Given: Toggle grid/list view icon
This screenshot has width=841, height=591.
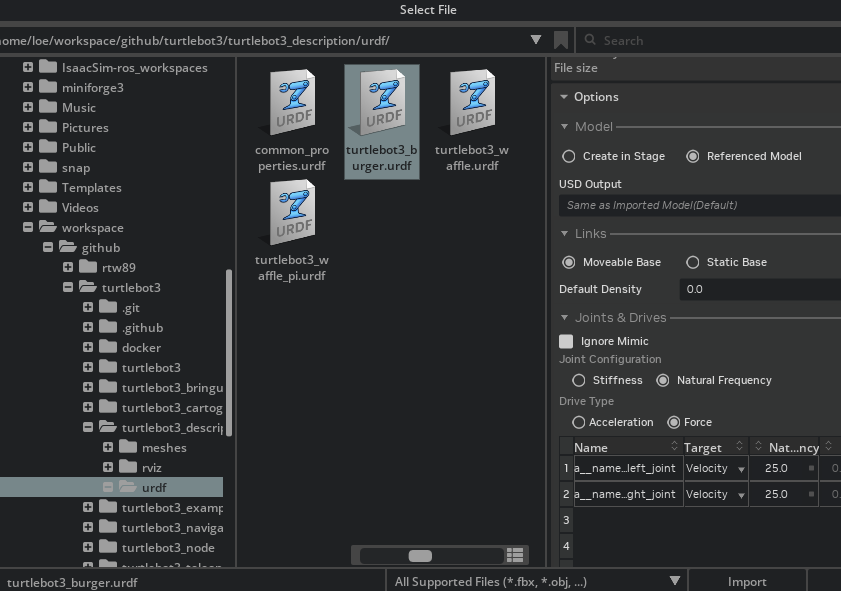Looking at the screenshot, I should 515,555.
